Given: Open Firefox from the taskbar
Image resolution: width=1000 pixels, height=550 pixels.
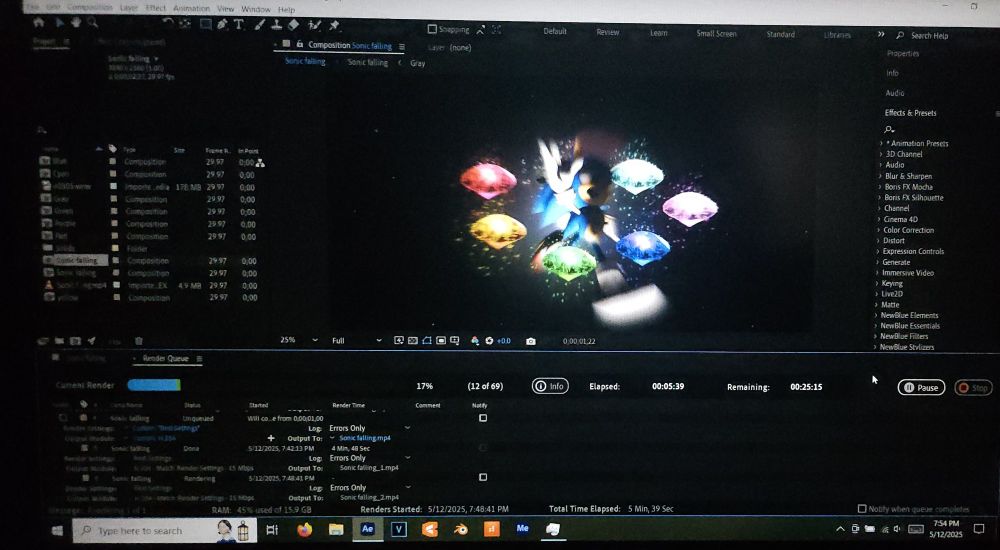Looking at the screenshot, I should tap(305, 530).
